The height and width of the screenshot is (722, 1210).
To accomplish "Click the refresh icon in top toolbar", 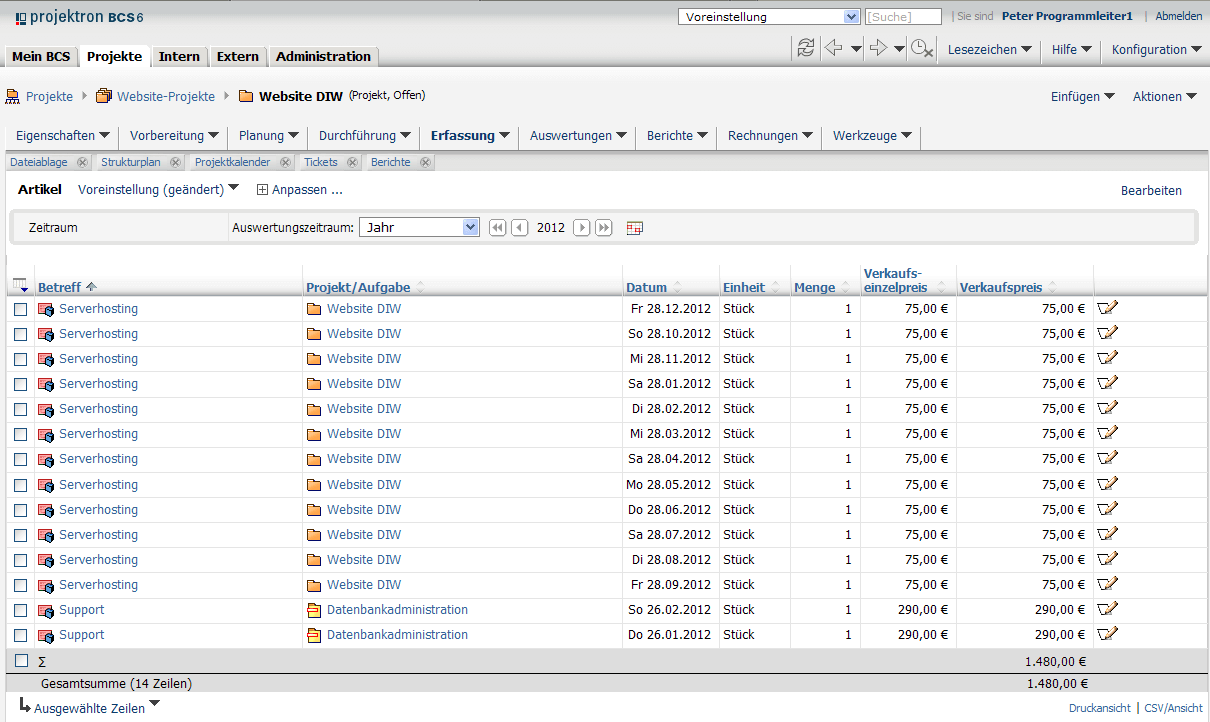I will pyautogui.click(x=805, y=48).
